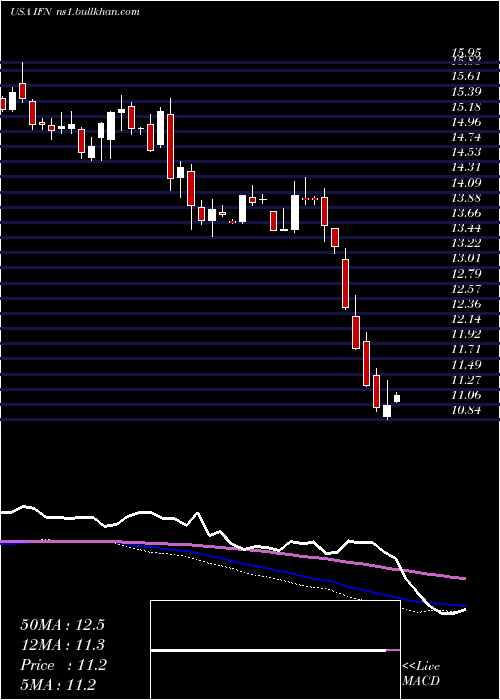This screenshot has height=700, width=500.
Task: Click the 15.18 price axis label
Action: click(x=466, y=107)
